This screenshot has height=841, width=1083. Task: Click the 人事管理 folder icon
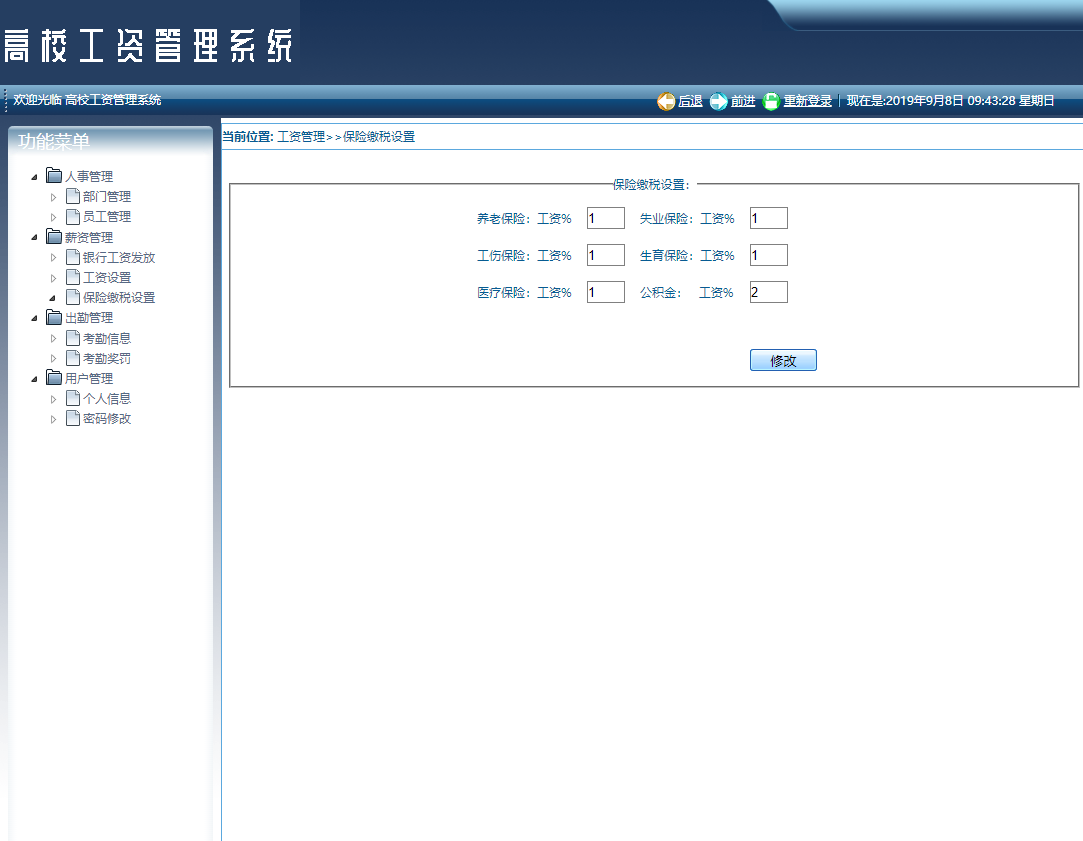pyautogui.click(x=55, y=175)
